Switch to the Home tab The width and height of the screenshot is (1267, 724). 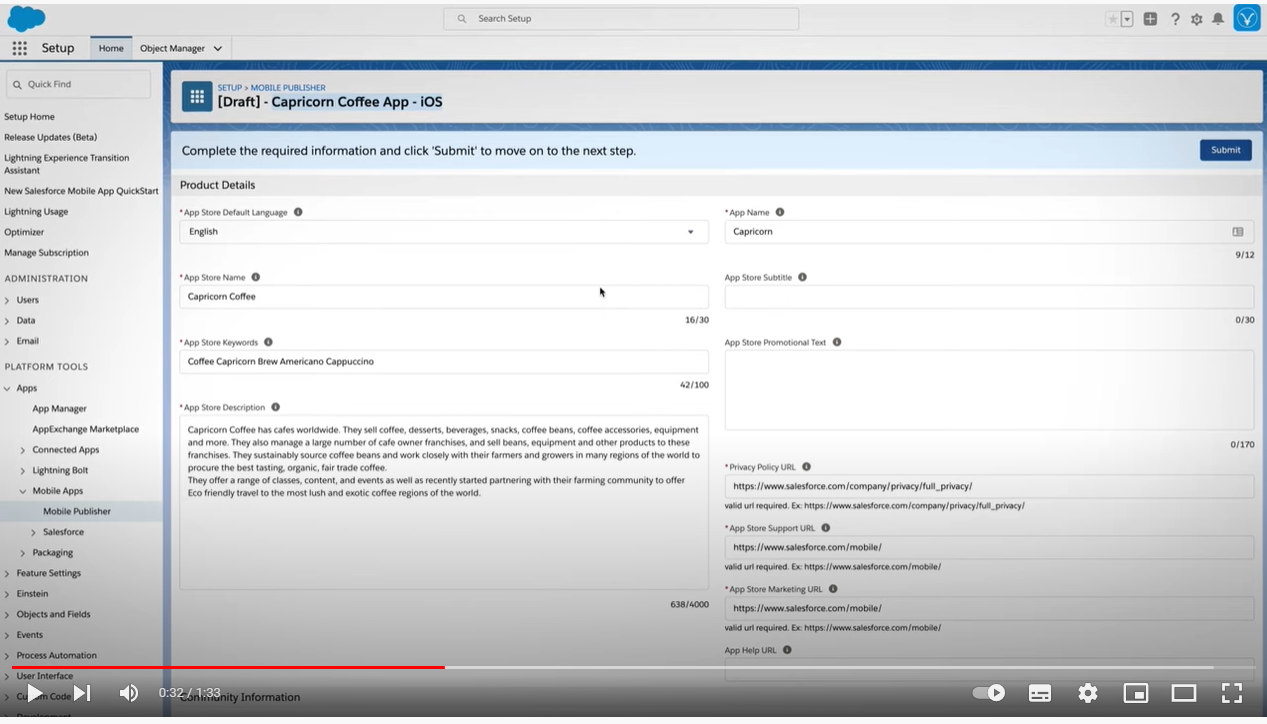(x=111, y=48)
